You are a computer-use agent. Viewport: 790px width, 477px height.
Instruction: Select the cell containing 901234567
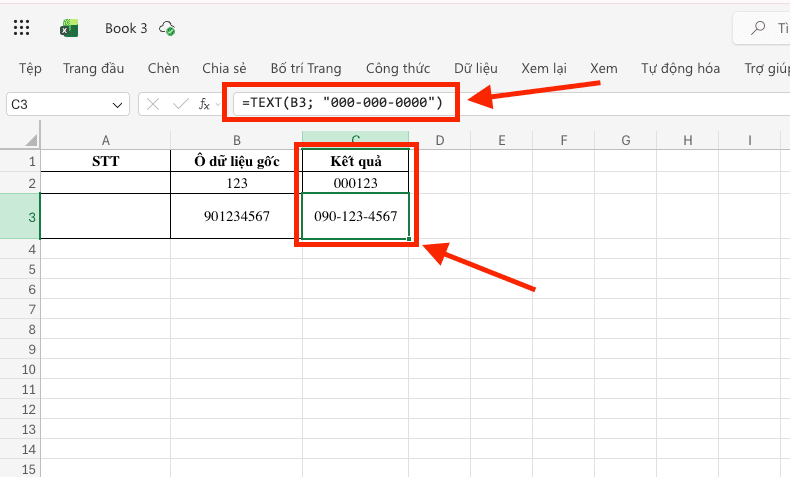coord(236,217)
